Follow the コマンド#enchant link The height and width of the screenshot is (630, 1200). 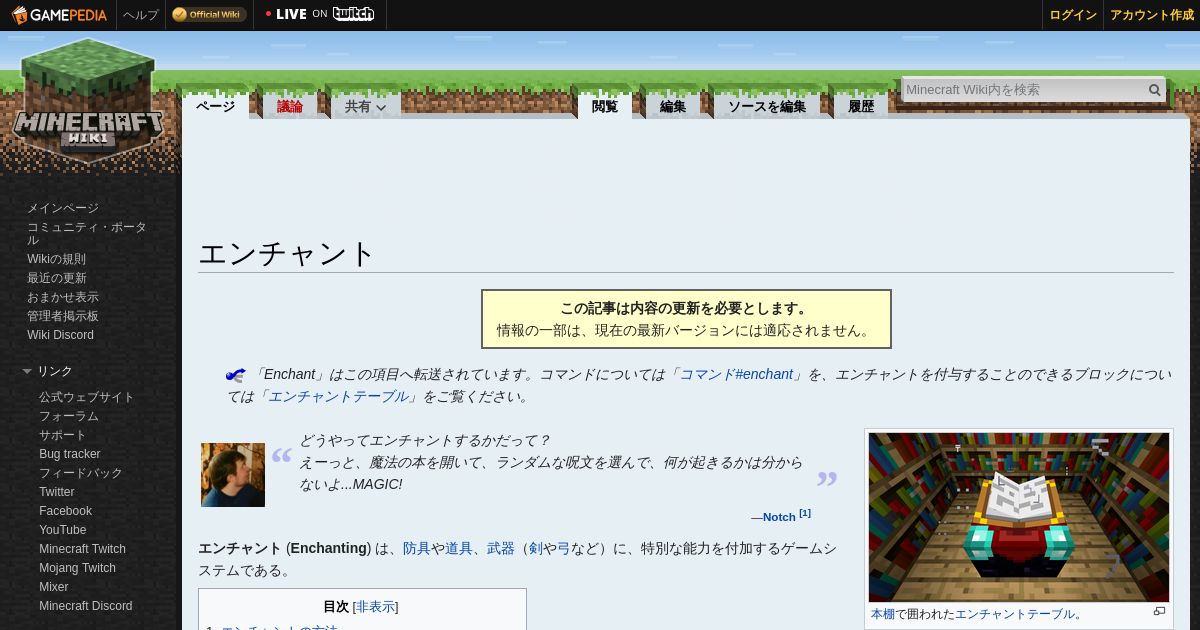pyautogui.click(x=736, y=374)
